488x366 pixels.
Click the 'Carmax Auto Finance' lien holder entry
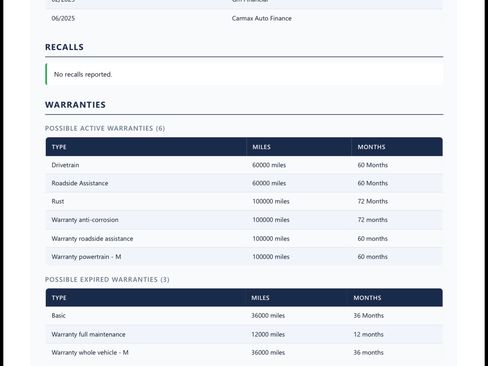tap(262, 18)
